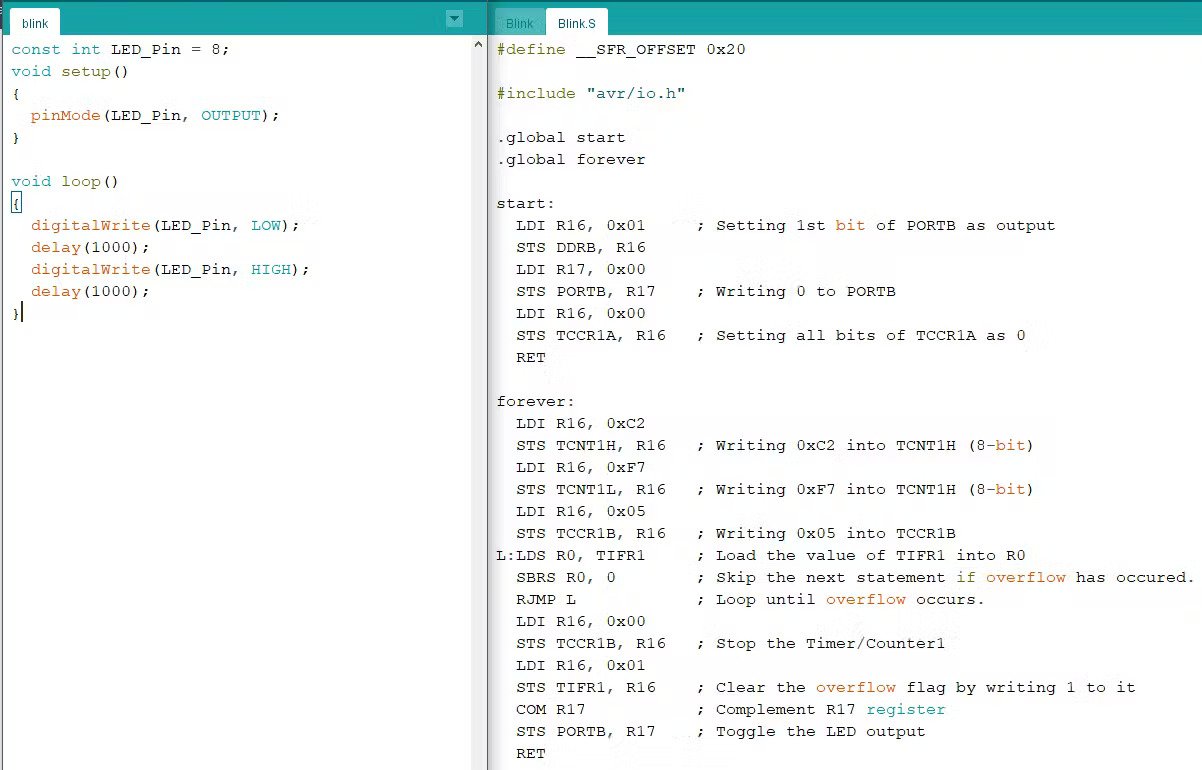Open the tab menu dropdown arrow
1202x770 pixels.
(x=454, y=19)
